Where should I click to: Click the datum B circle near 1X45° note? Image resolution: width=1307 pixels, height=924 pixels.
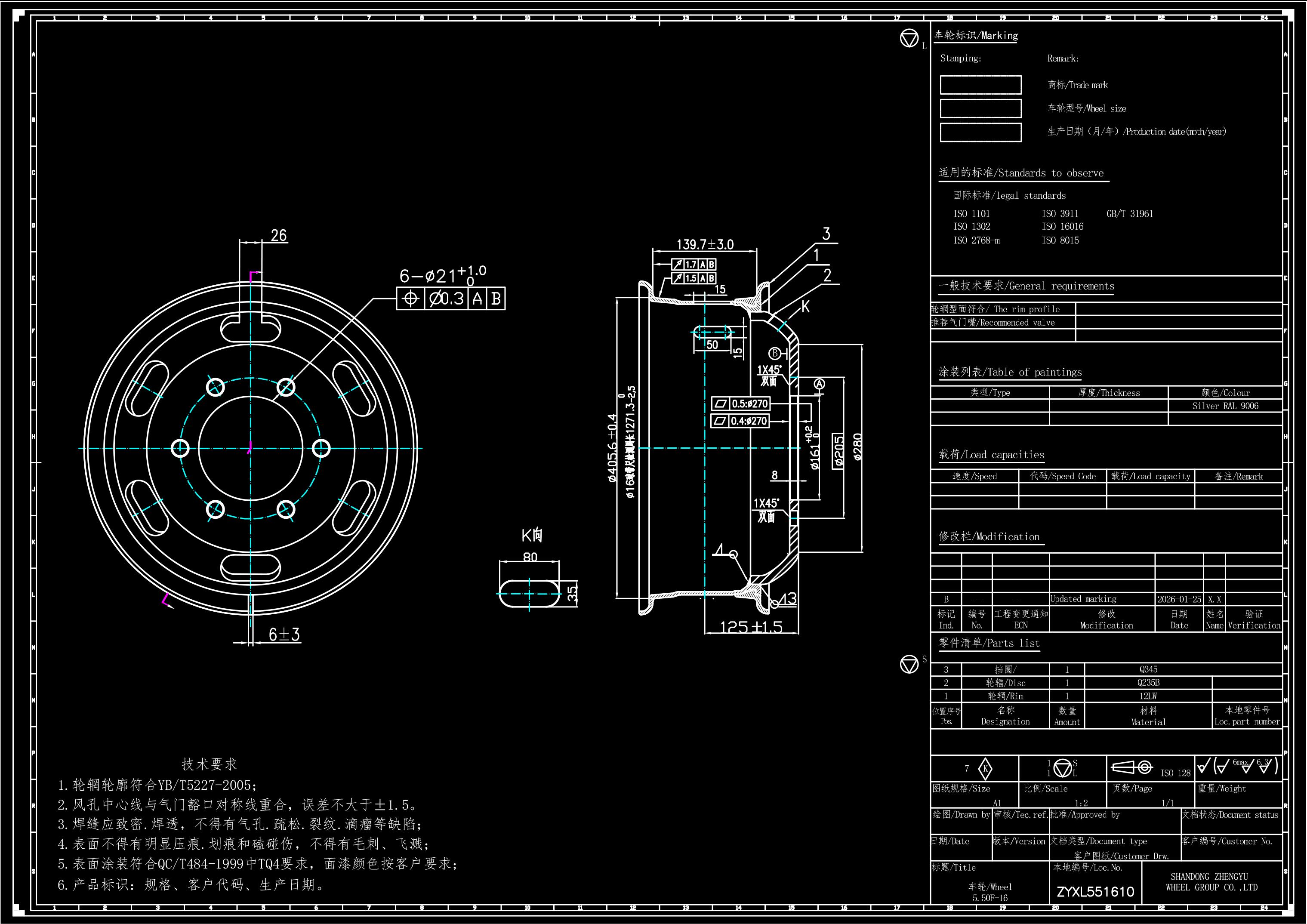(x=775, y=353)
